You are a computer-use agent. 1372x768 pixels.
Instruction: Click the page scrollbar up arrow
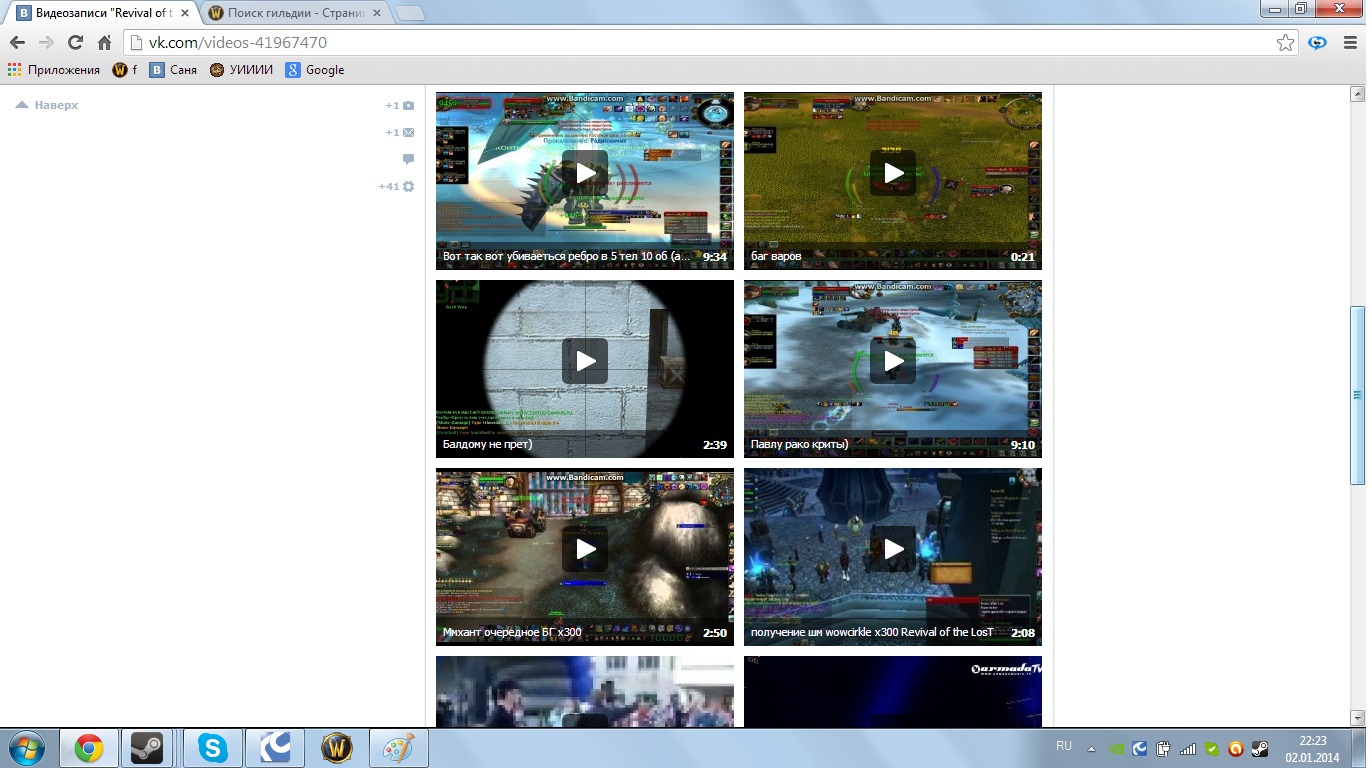[x=1358, y=95]
